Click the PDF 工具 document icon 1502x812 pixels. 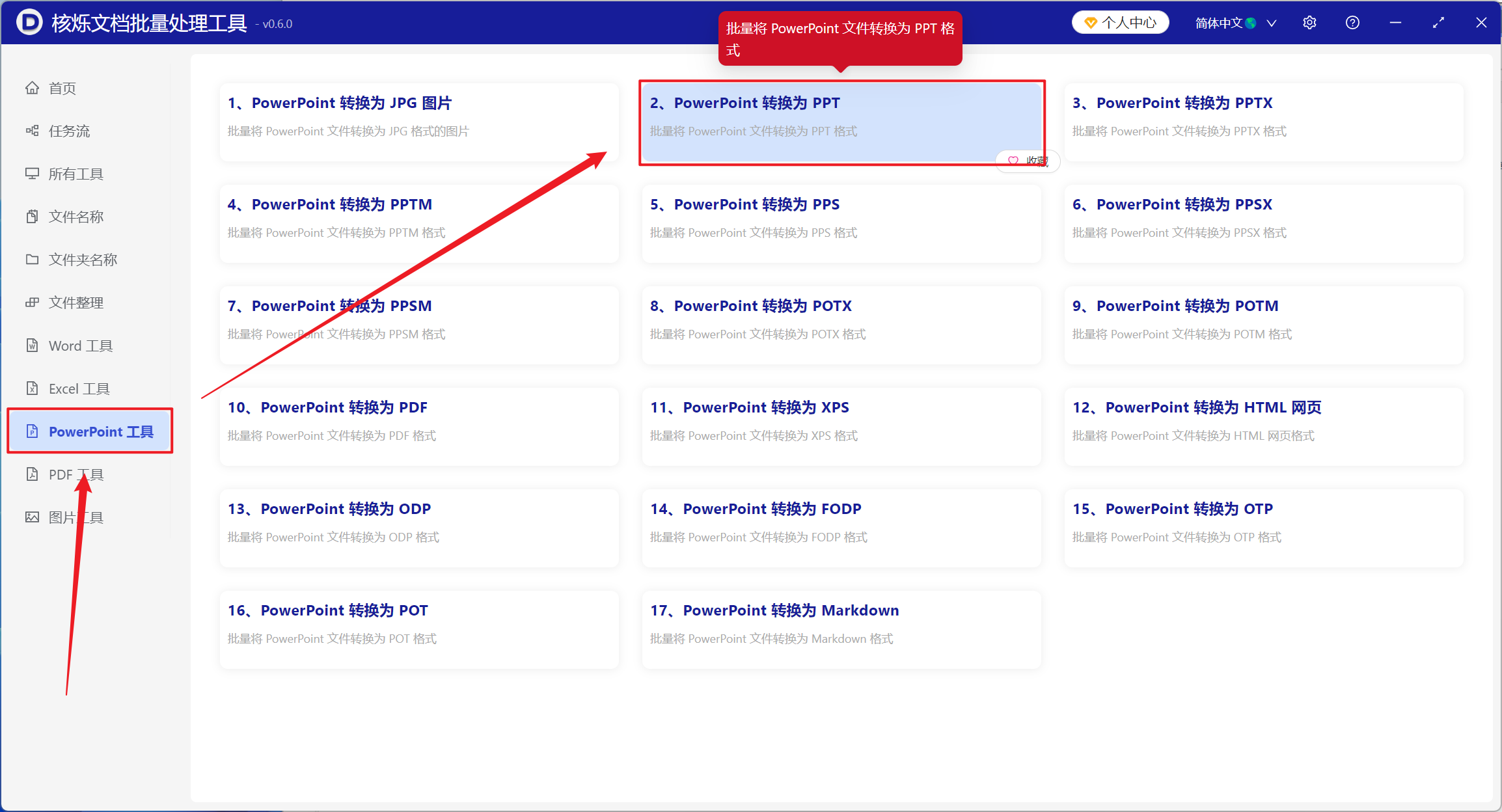pyautogui.click(x=32, y=474)
